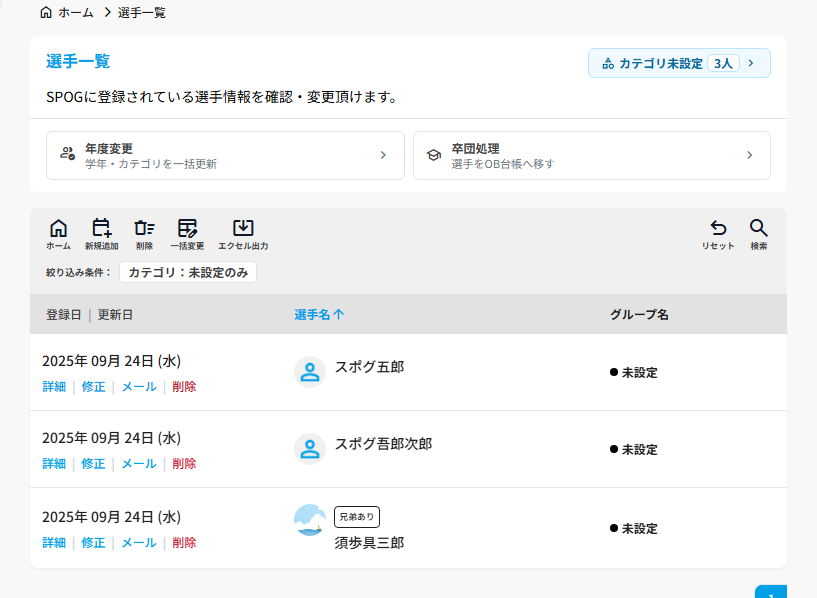This screenshot has width=817, height=598.
Task: Click 修正 for スポグ吾郎次郎
Action: pos(93,464)
